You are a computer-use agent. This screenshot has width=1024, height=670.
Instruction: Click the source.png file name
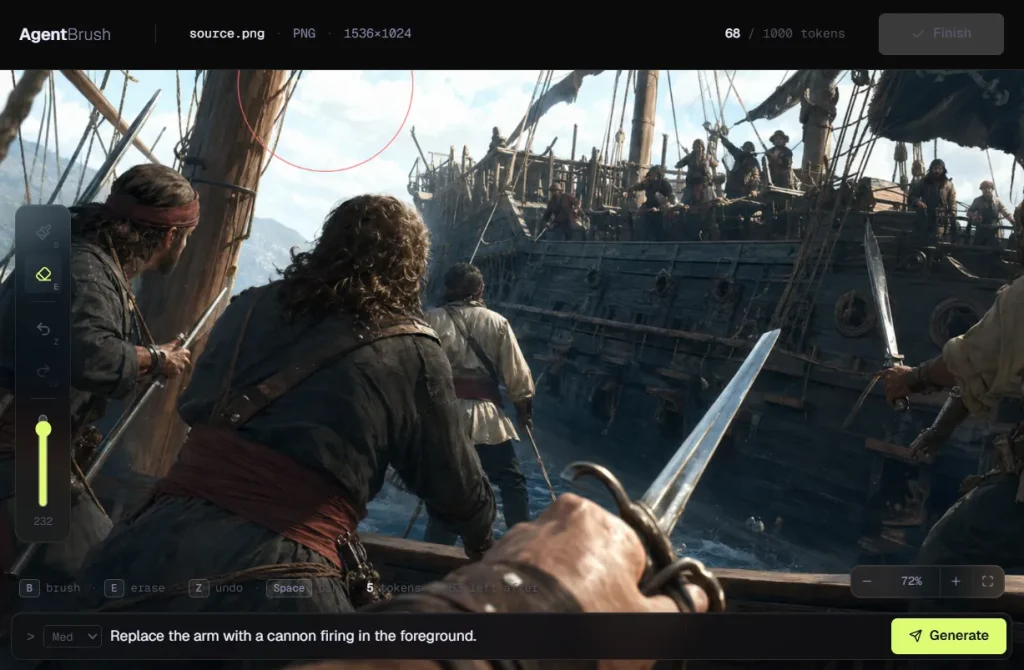click(227, 33)
